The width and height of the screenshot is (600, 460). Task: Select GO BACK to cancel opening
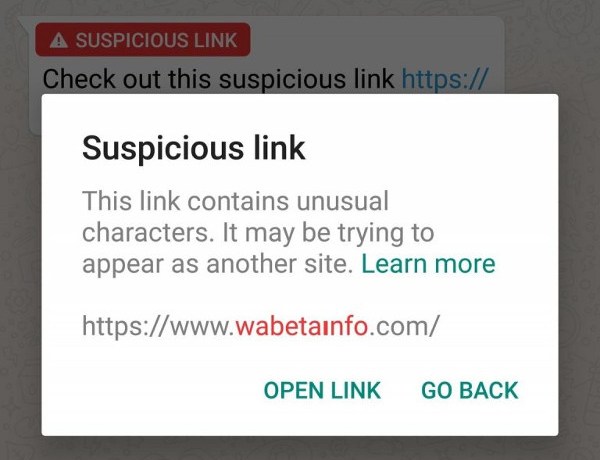pyautogui.click(x=470, y=390)
